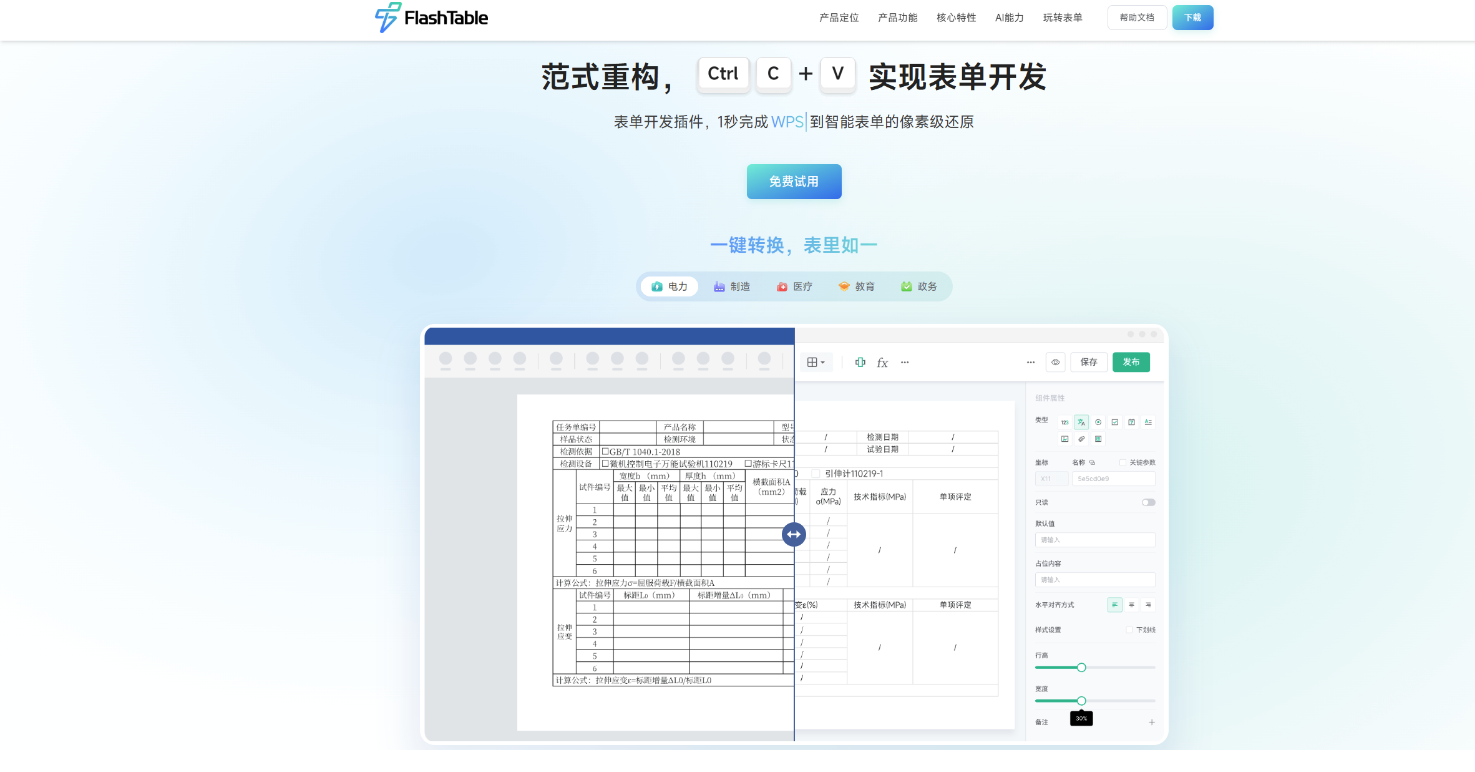Switch to the 制造 industry tab

pyautogui.click(x=732, y=287)
